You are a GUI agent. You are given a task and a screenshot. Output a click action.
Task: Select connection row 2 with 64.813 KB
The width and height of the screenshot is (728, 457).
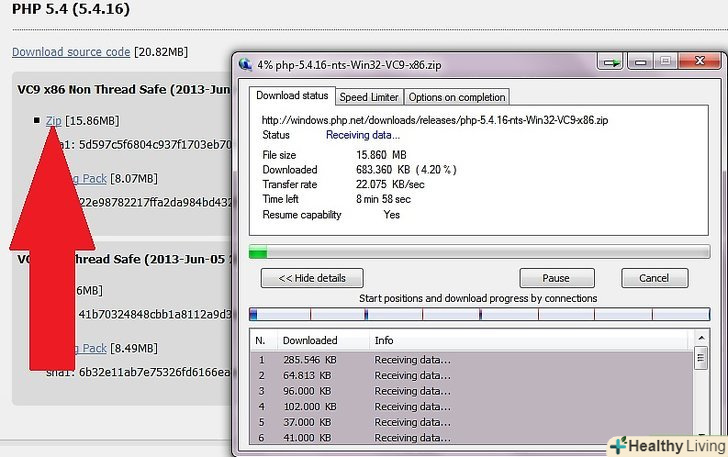[471, 375]
